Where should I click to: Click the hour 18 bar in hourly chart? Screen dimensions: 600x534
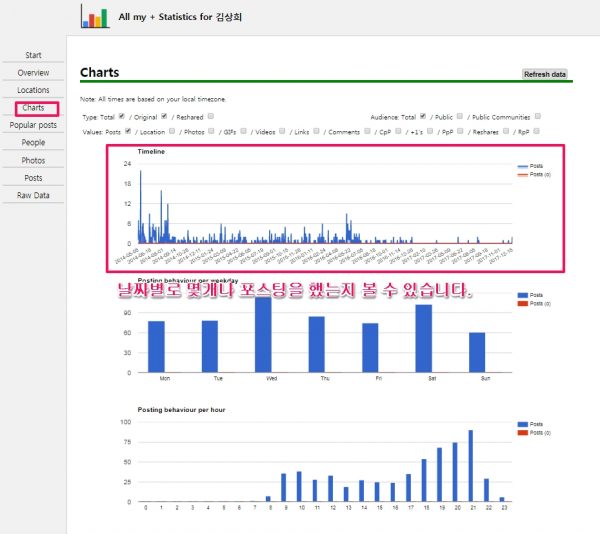click(424, 480)
